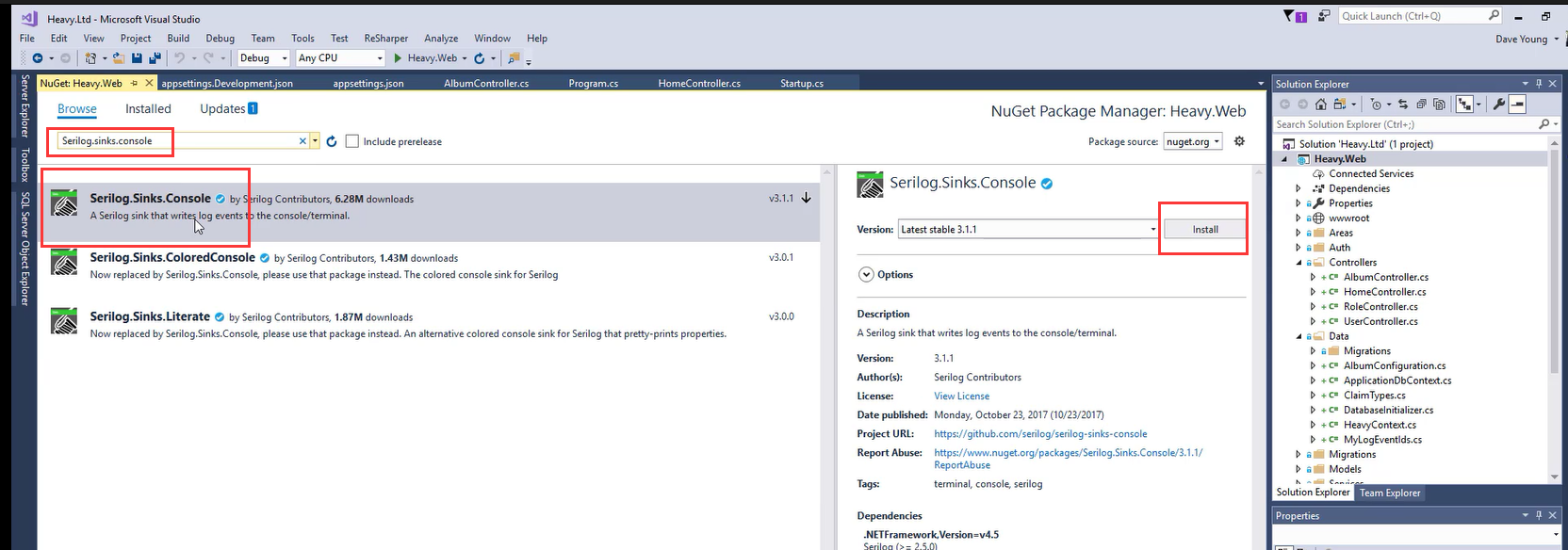Click the Quick Launch magnifier icon

point(1494,16)
